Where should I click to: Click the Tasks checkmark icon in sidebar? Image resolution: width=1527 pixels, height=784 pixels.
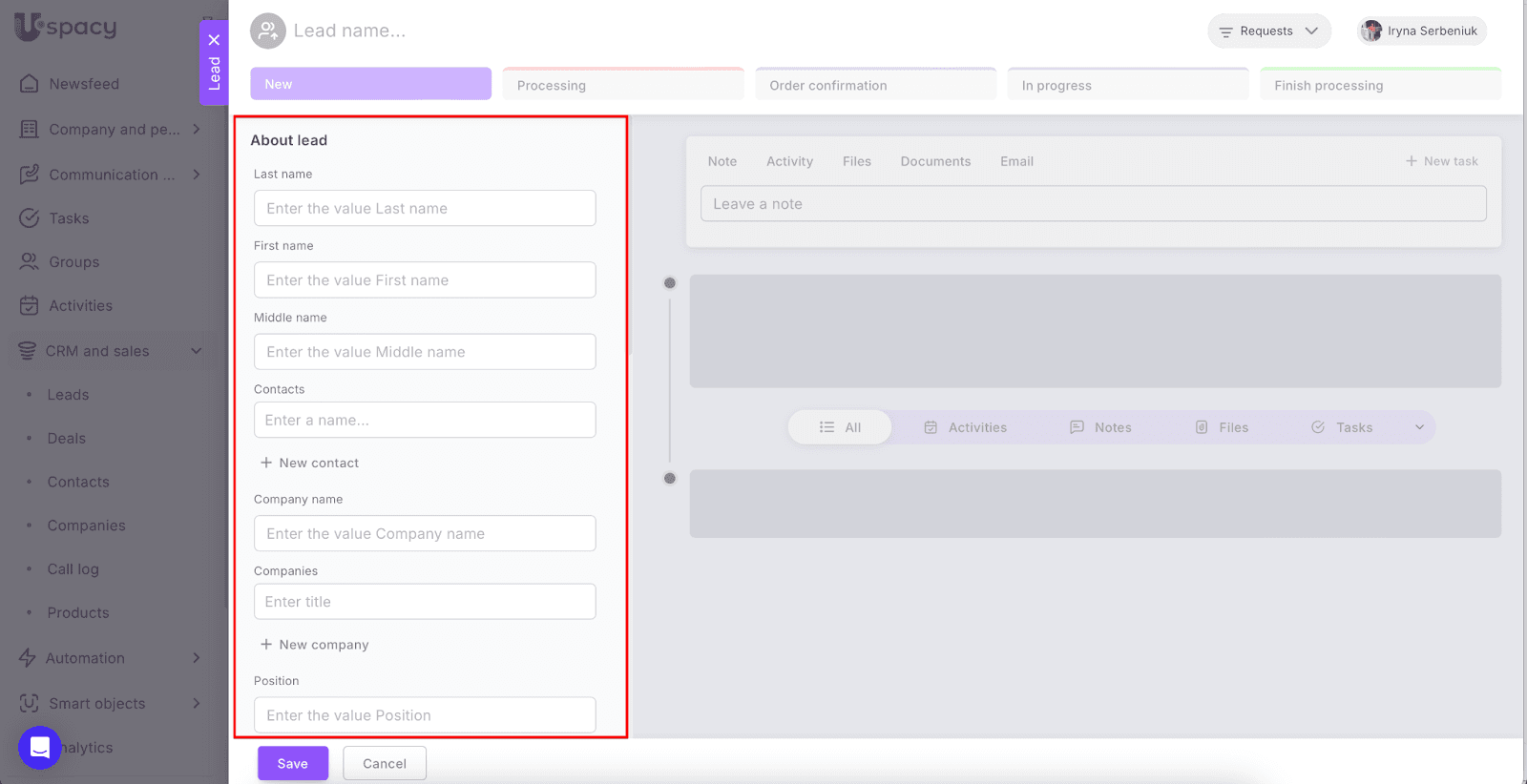coord(30,218)
